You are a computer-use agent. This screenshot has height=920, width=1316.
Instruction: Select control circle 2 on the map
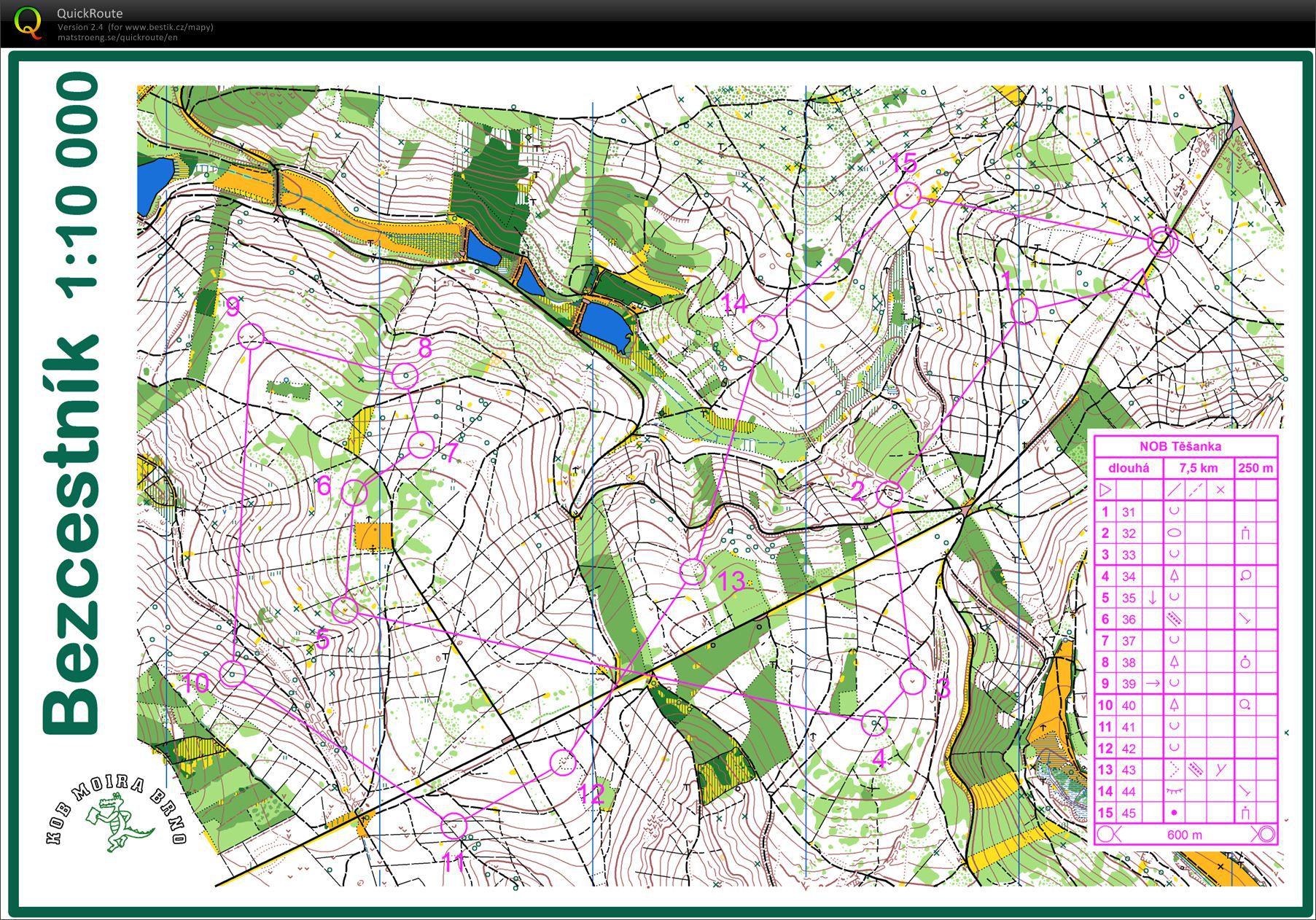coord(889,494)
